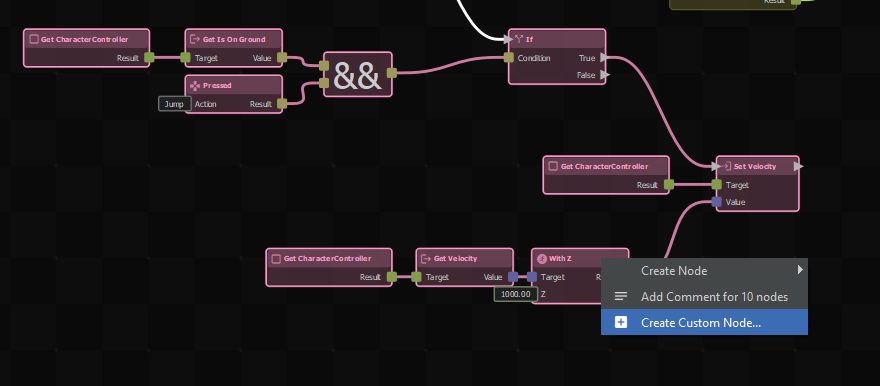Screen dimensions: 880x386
Task: Click the getter icon on the Get Velocity node
Action: (x=426, y=259)
